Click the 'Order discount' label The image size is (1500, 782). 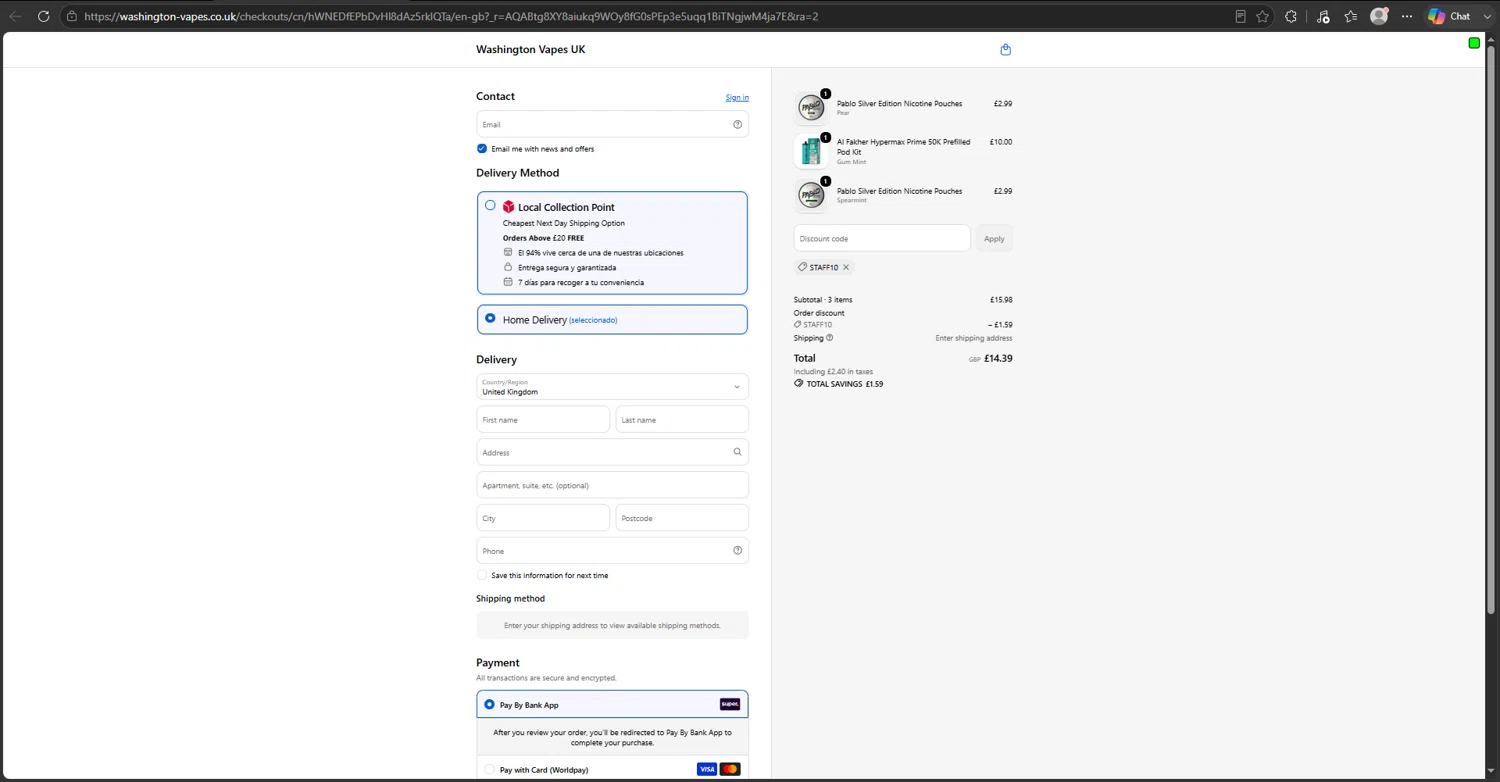coord(819,313)
